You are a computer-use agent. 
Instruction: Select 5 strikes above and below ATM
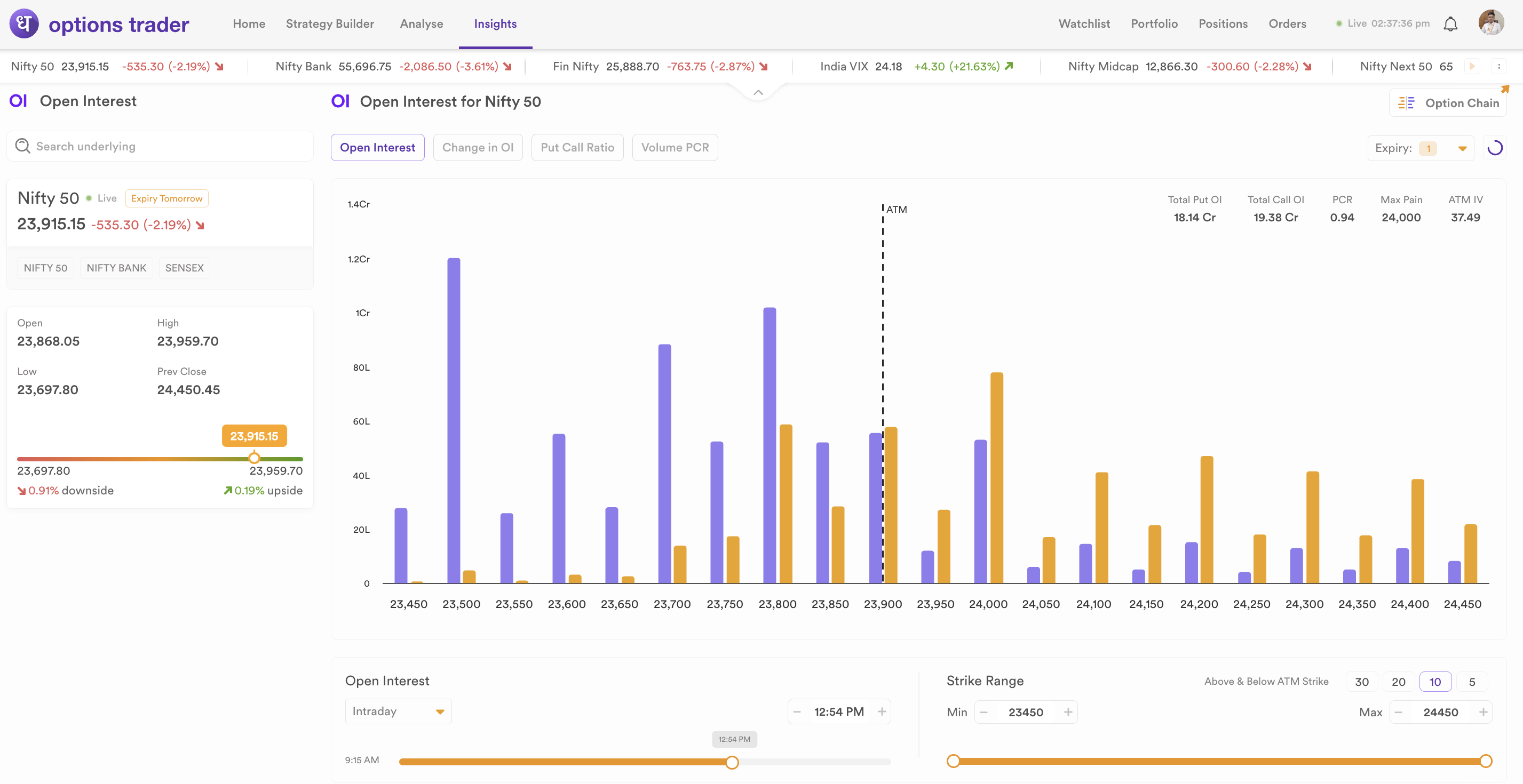click(1472, 682)
